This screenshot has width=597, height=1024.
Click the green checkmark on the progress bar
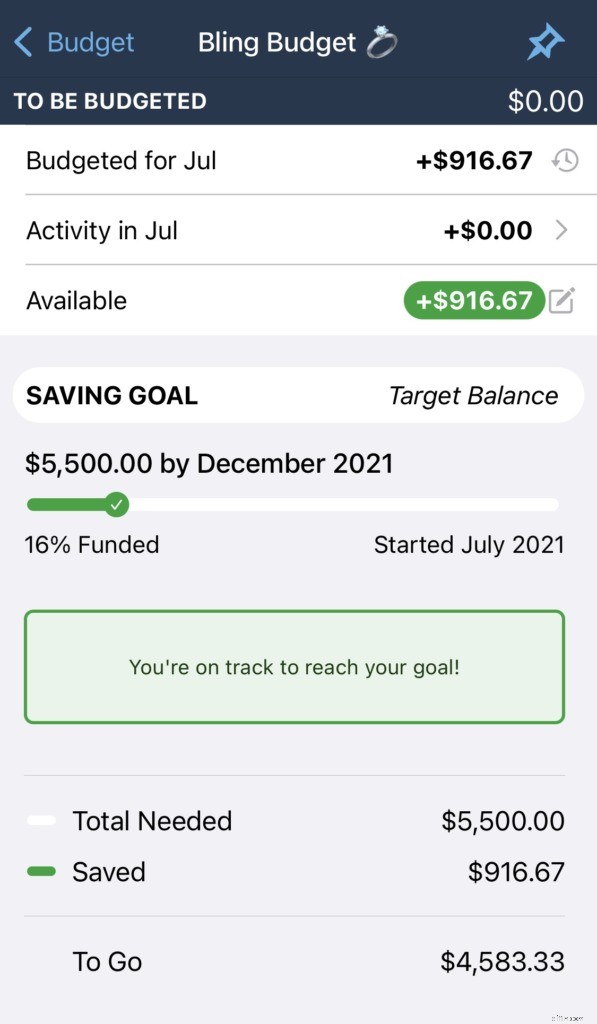tap(117, 504)
